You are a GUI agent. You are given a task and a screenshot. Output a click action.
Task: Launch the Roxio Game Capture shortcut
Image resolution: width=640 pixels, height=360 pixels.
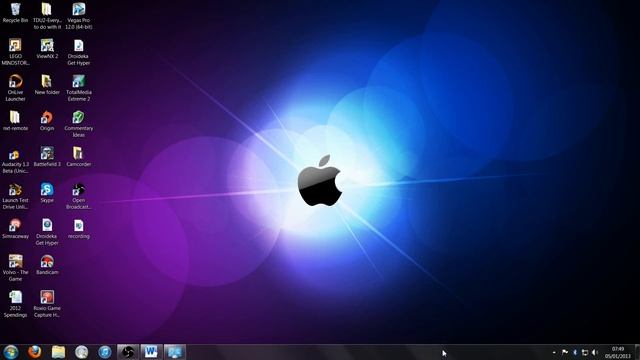click(x=47, y=304)
